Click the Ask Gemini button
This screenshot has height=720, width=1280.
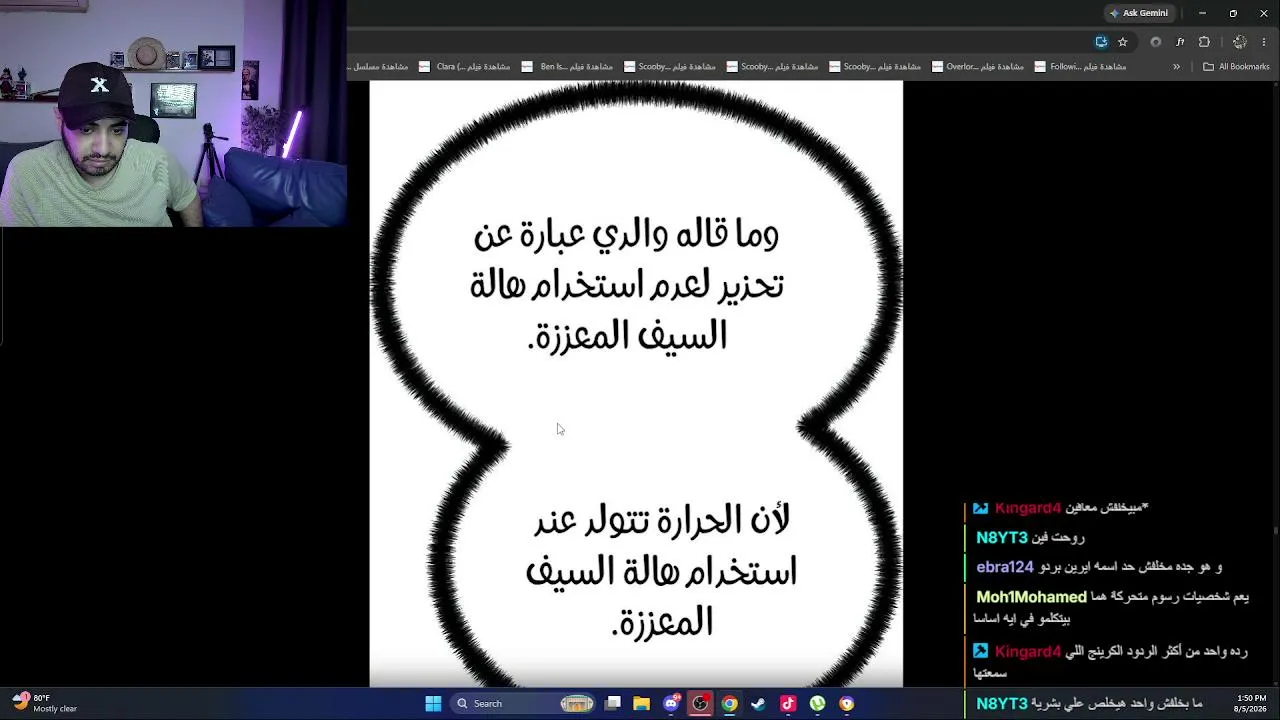(1138, 13)
